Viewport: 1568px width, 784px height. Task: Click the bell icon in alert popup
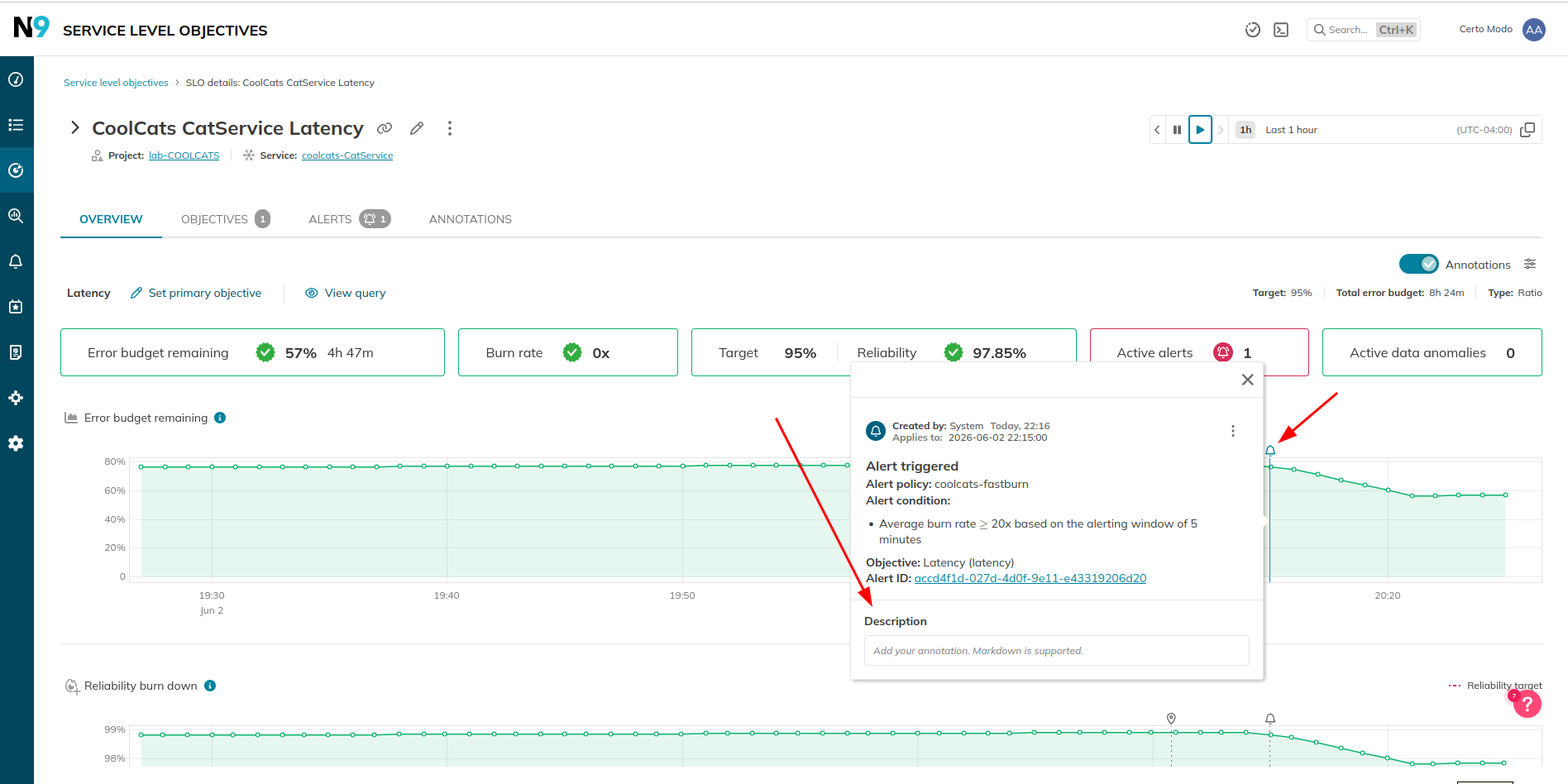tap(876, 431)
